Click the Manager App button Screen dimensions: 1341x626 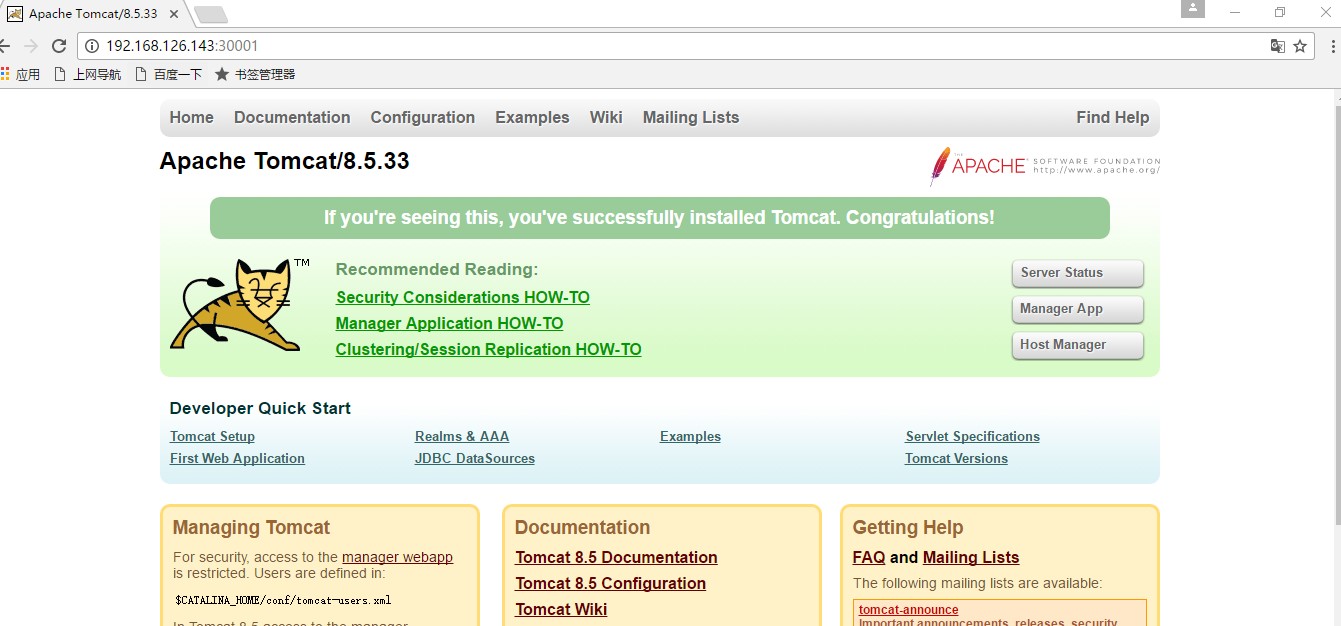point(1078,309)
